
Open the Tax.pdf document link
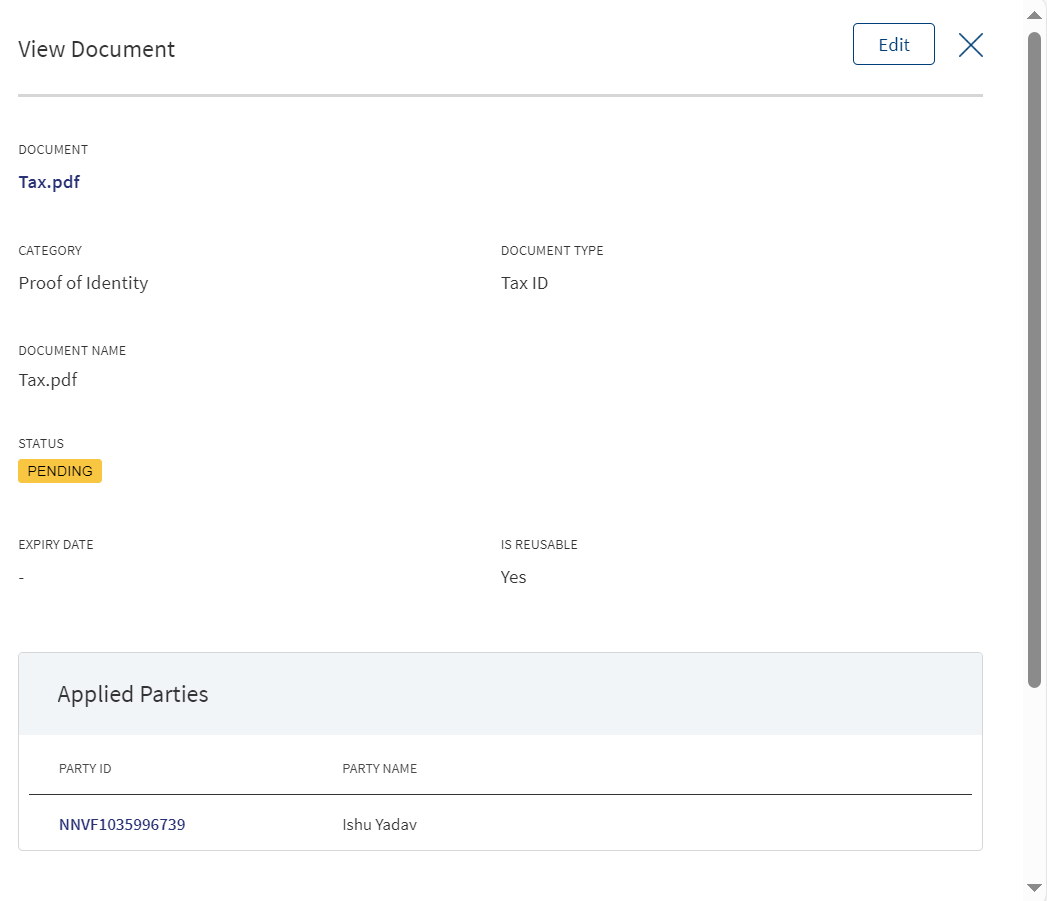(49, 182)
